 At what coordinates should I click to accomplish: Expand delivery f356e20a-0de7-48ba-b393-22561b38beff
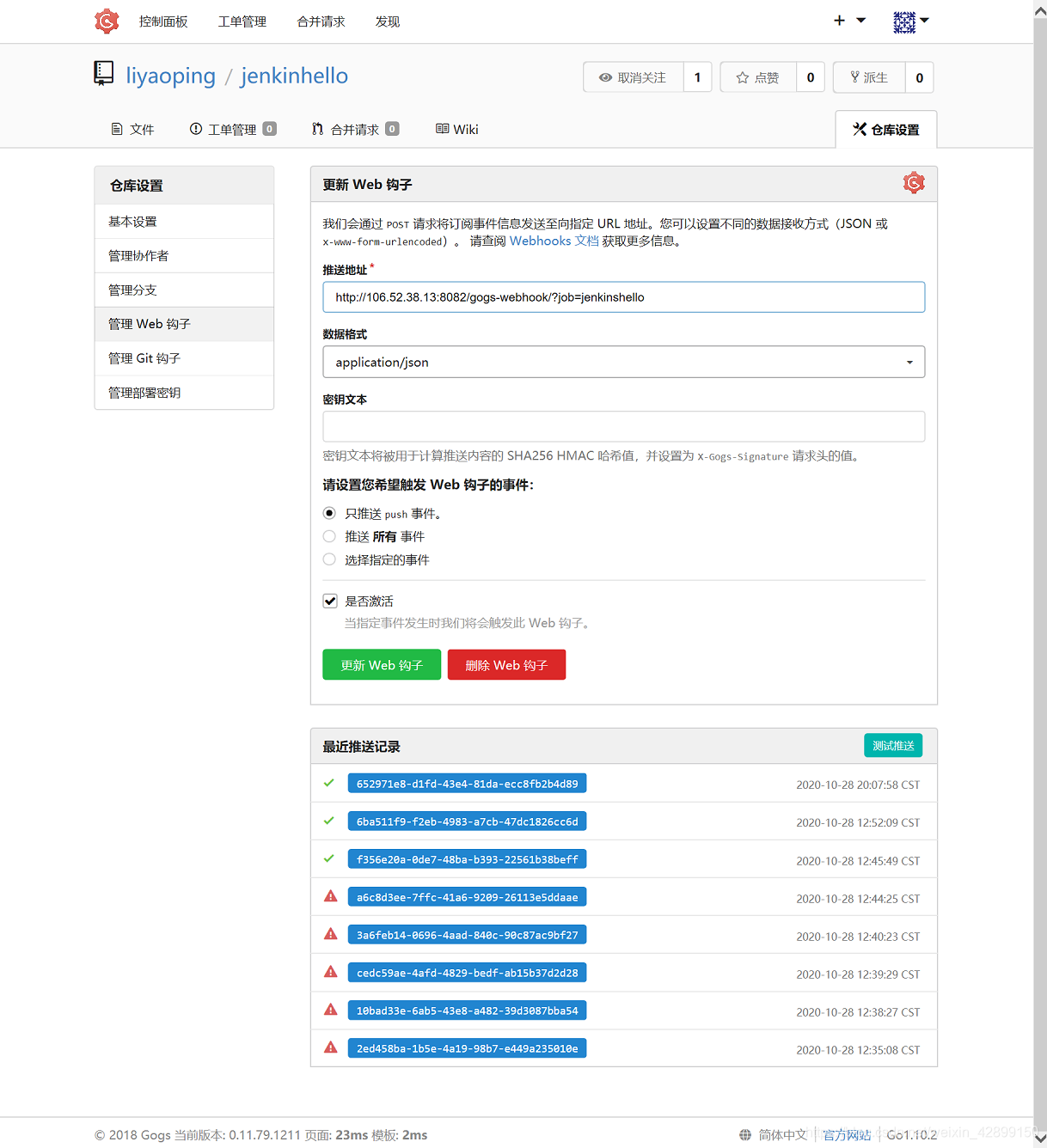(x=467, y=859)
